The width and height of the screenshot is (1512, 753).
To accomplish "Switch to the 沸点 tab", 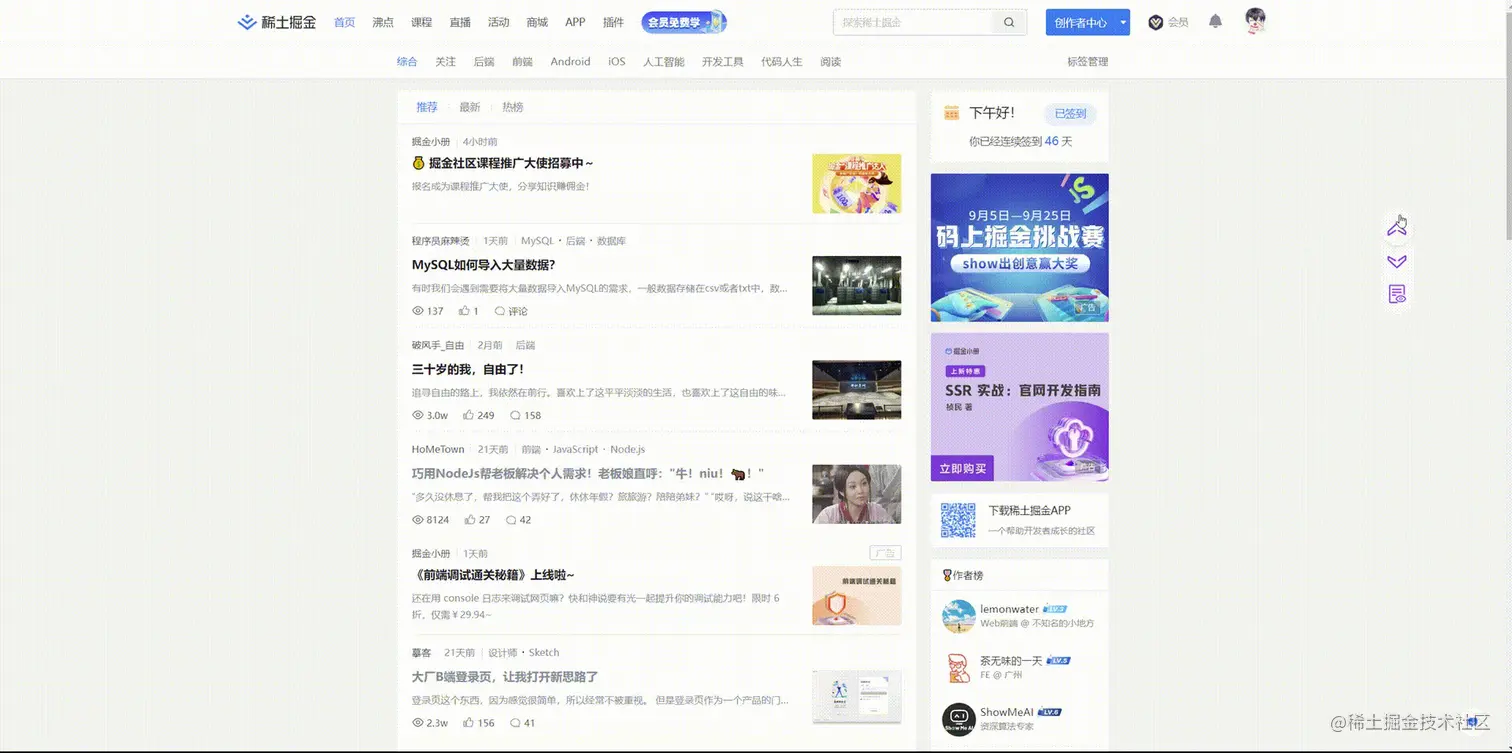I will point(383,21).
